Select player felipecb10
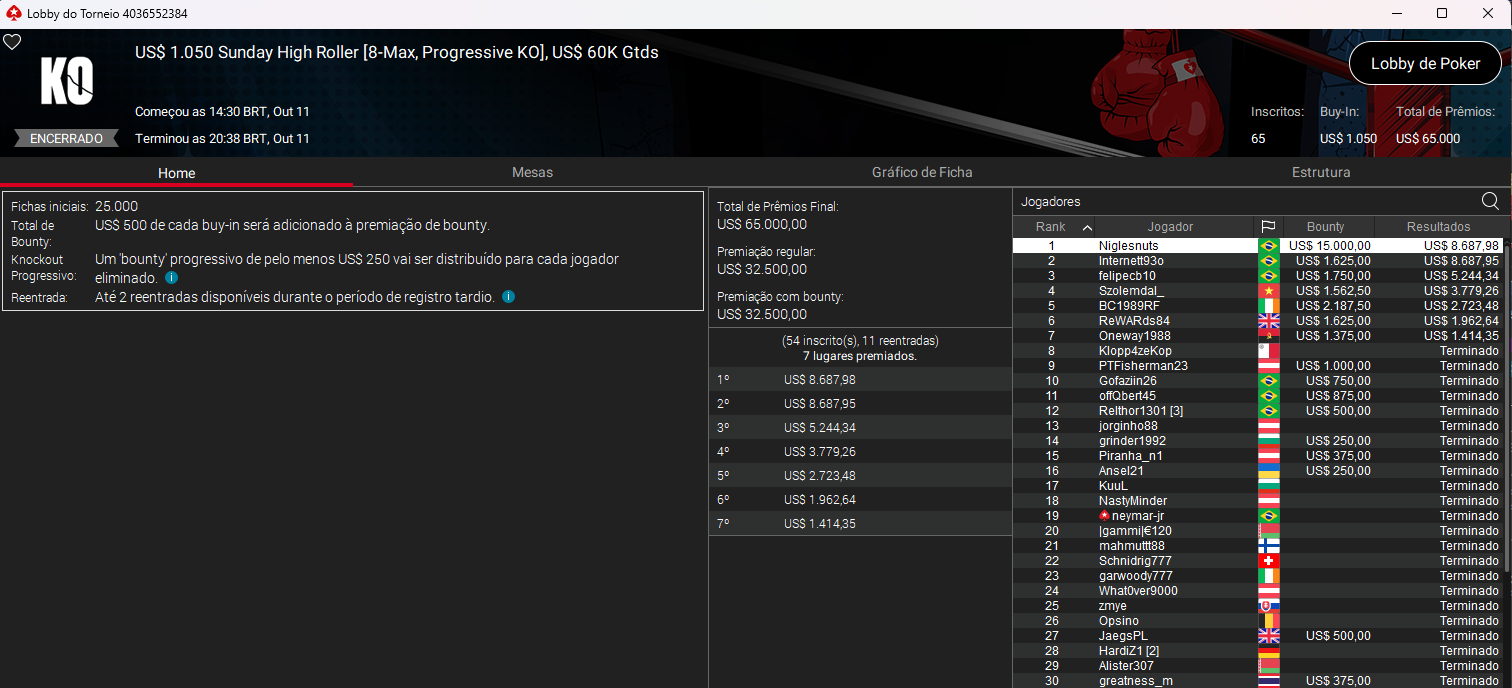1512x688 pixels. [x=1257, y=276]
